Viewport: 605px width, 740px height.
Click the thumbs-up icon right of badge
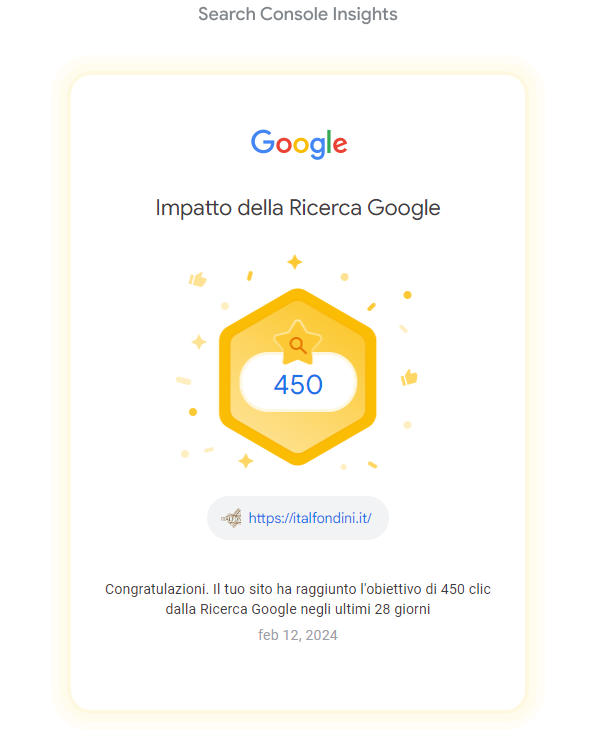click(x=409, y=378)
